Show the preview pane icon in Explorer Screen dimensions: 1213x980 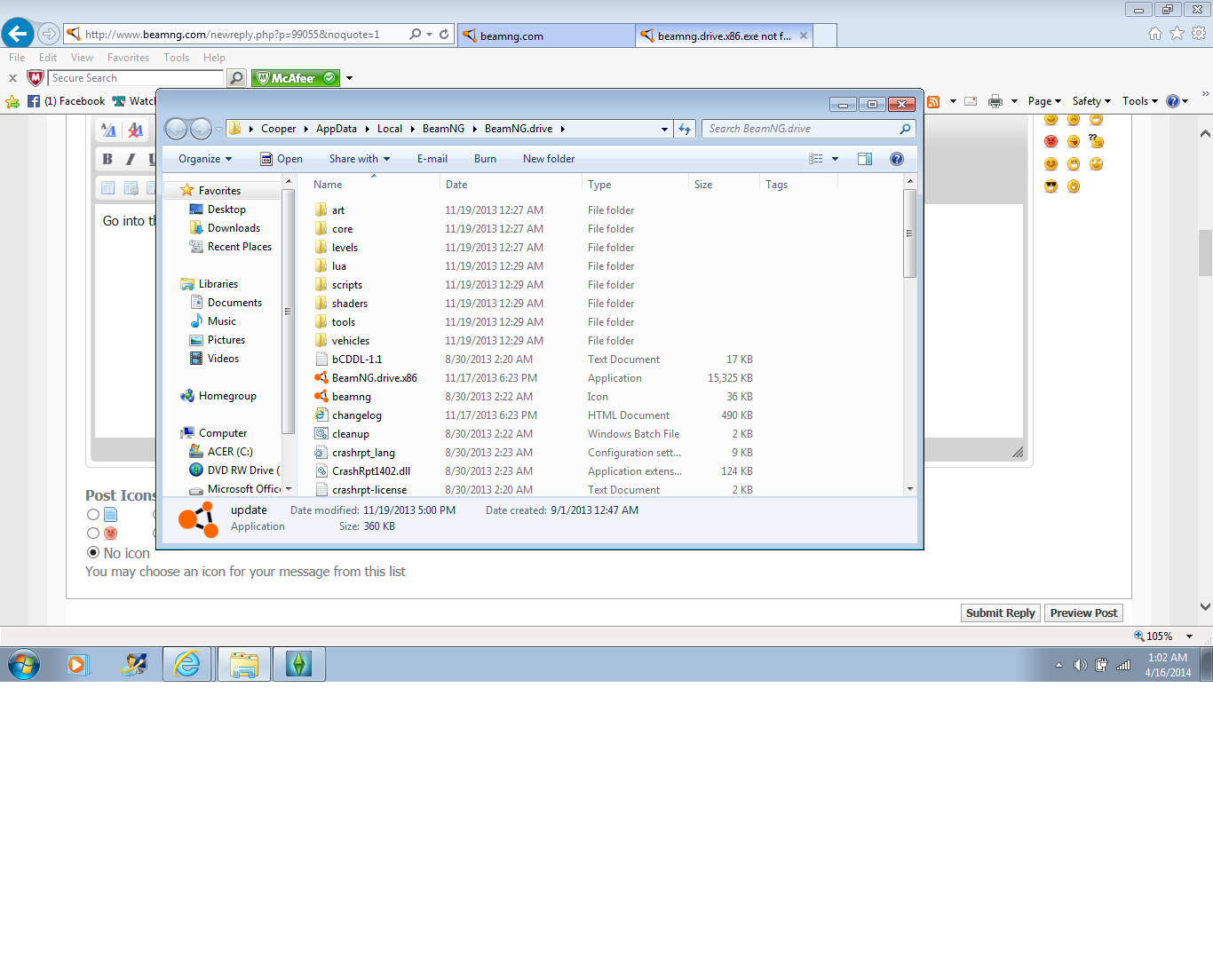pyautogui.click(x=865, y=159)
